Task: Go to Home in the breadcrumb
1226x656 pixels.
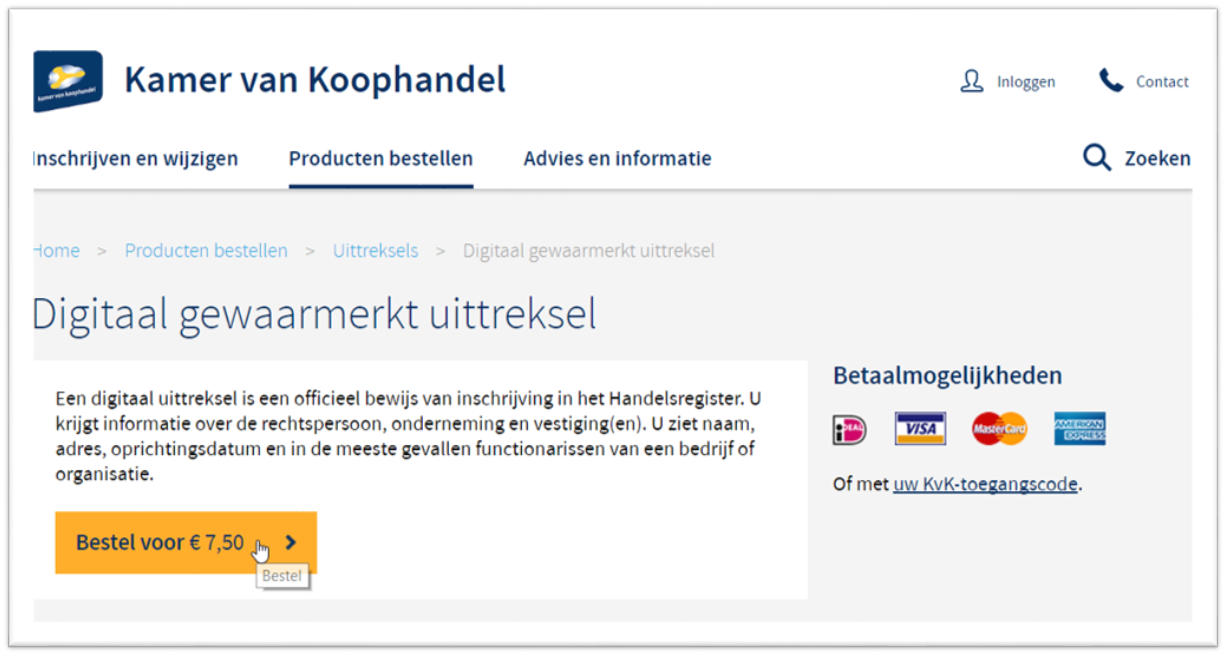Action: [57, 251]
